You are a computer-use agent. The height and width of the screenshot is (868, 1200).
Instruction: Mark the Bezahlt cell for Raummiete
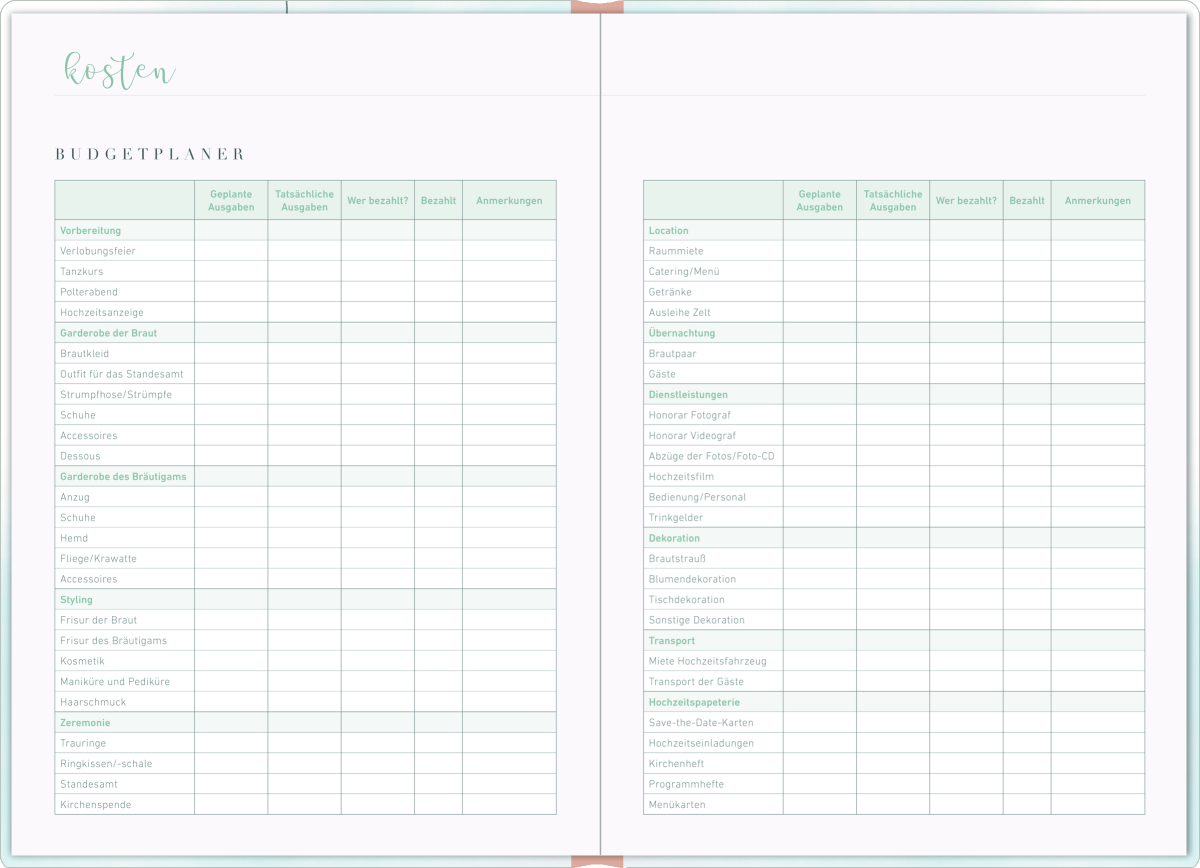pyautogui.click(x=1027, y=251)
